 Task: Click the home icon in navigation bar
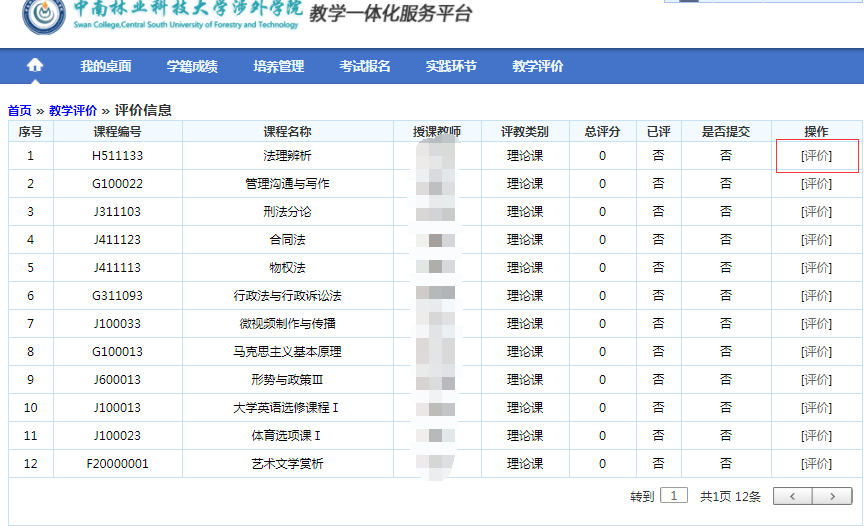click(x=35, y=66)
